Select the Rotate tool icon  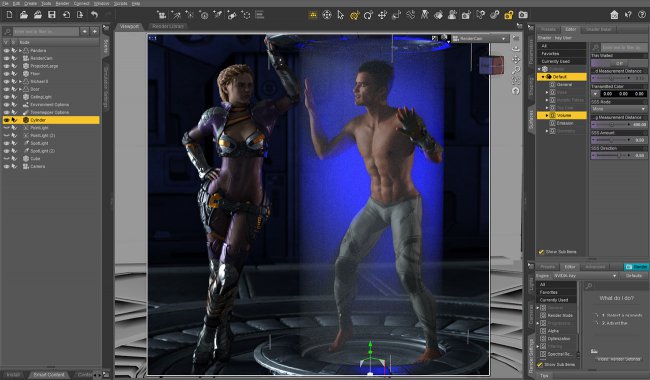pyautogui.click(x=368, y=15)
